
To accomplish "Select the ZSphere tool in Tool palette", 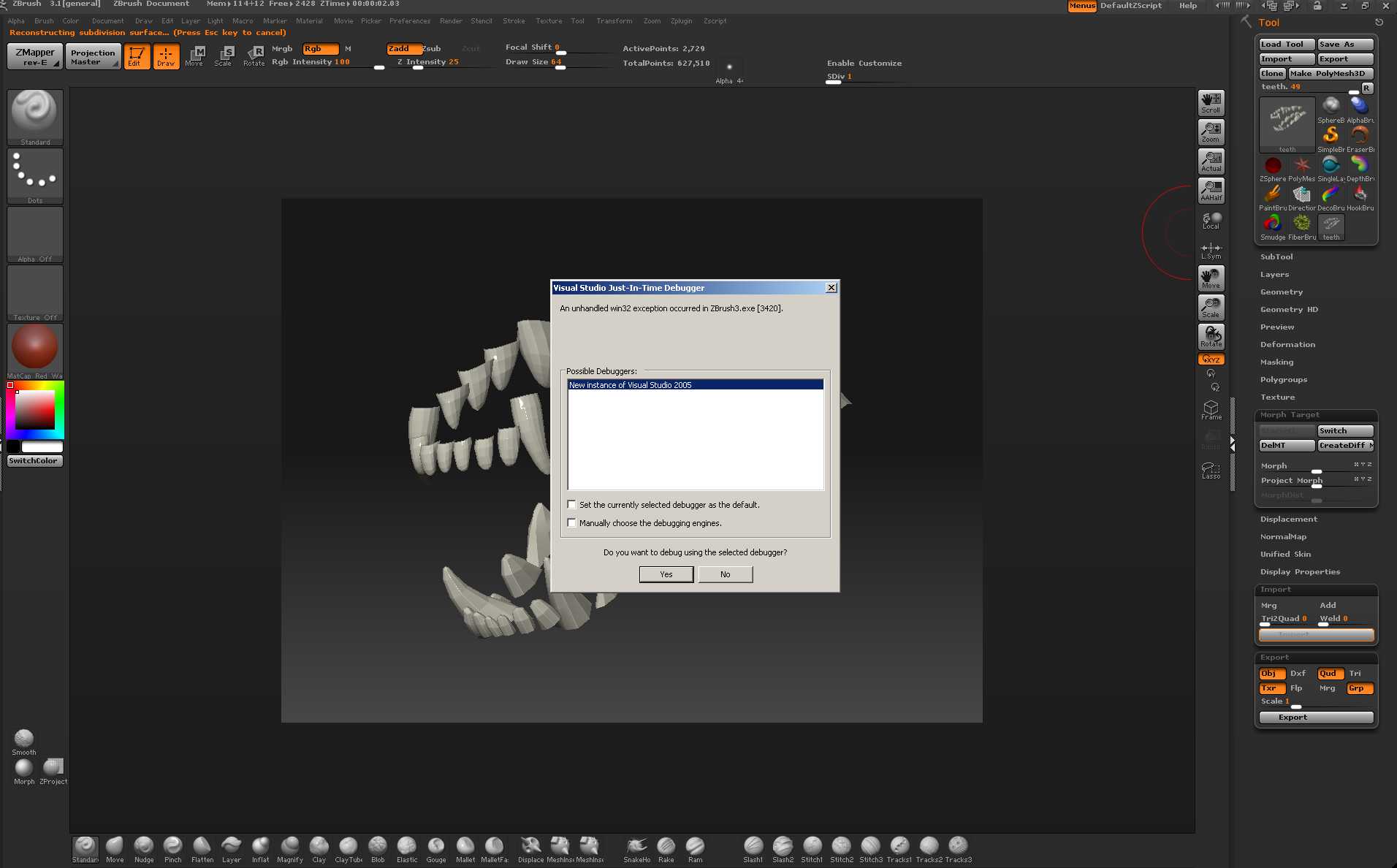I will [x=1272, y=166].
